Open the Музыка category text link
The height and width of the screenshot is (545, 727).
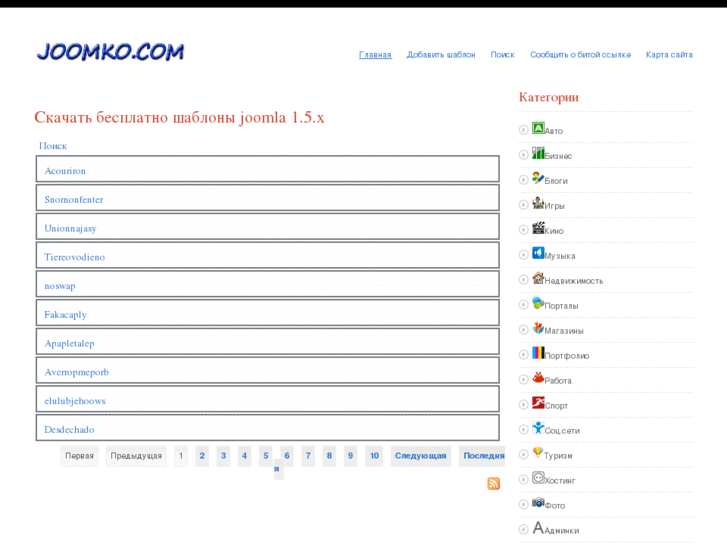tap(560, 256)
